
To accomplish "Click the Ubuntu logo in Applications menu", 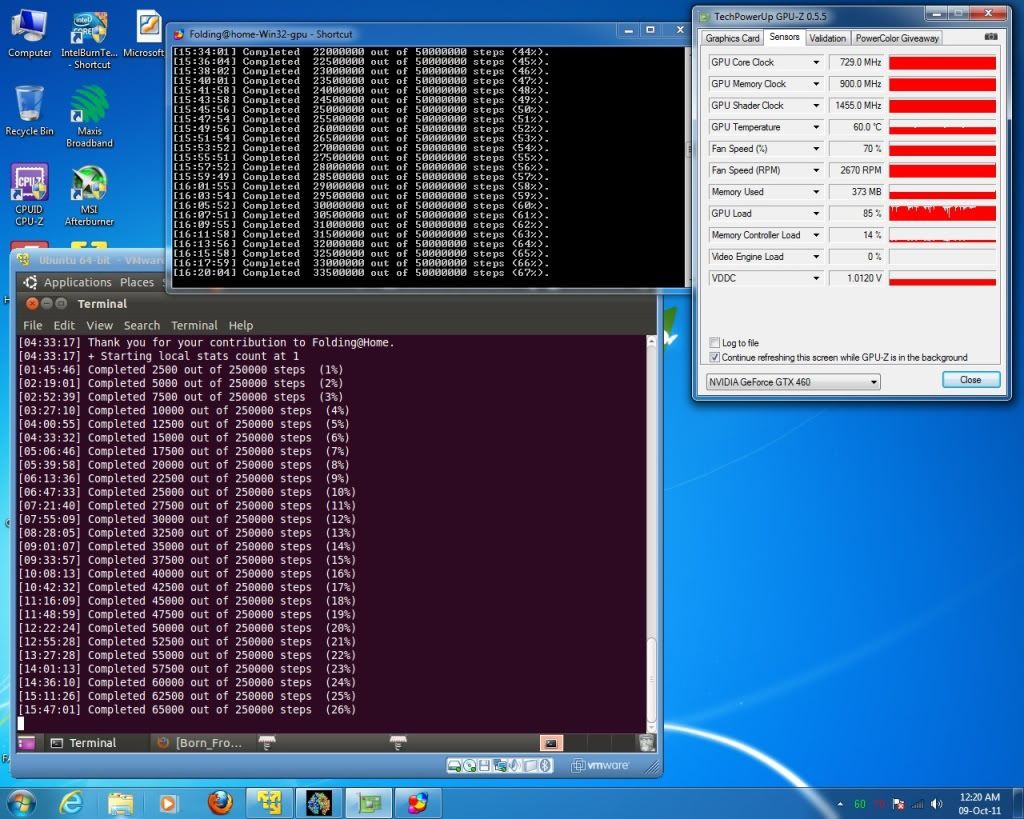I will click(30, 282).
